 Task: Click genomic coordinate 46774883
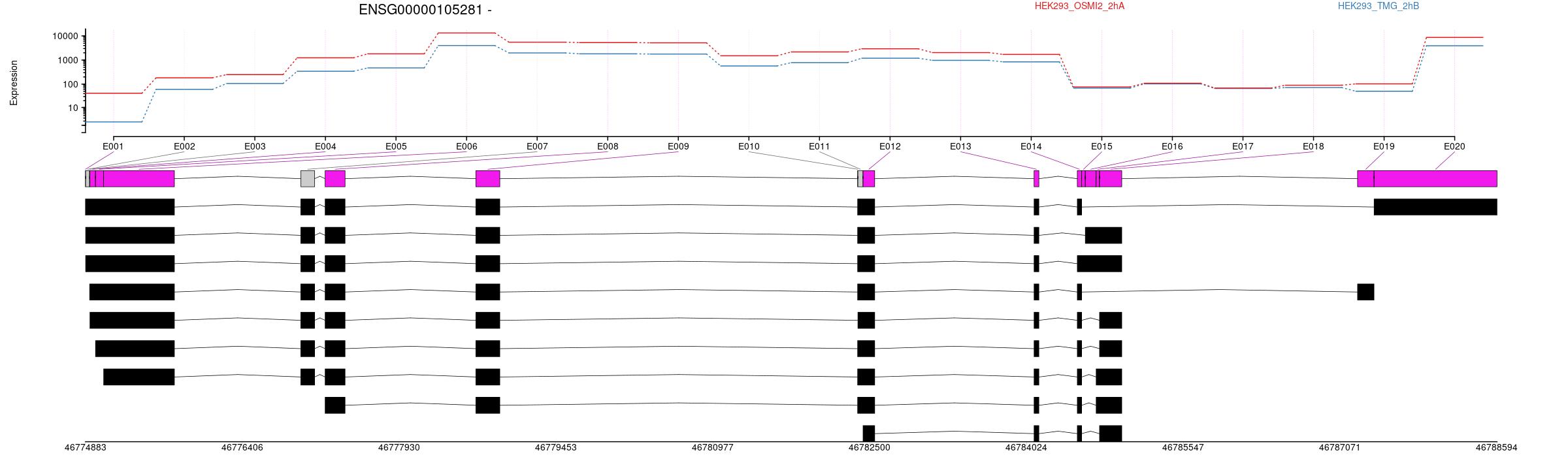click(86, 448)
